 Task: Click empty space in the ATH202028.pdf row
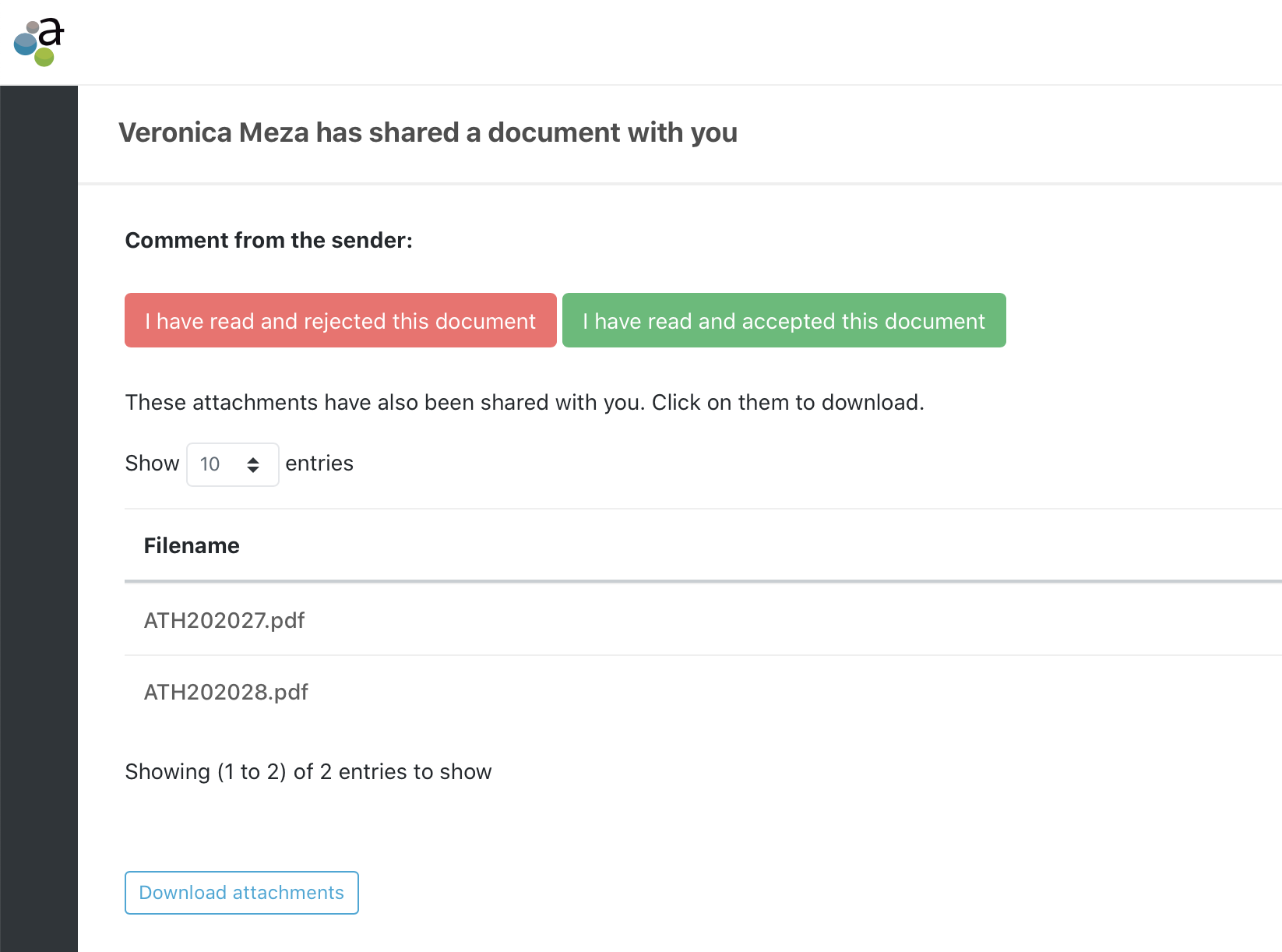(779, 692)
